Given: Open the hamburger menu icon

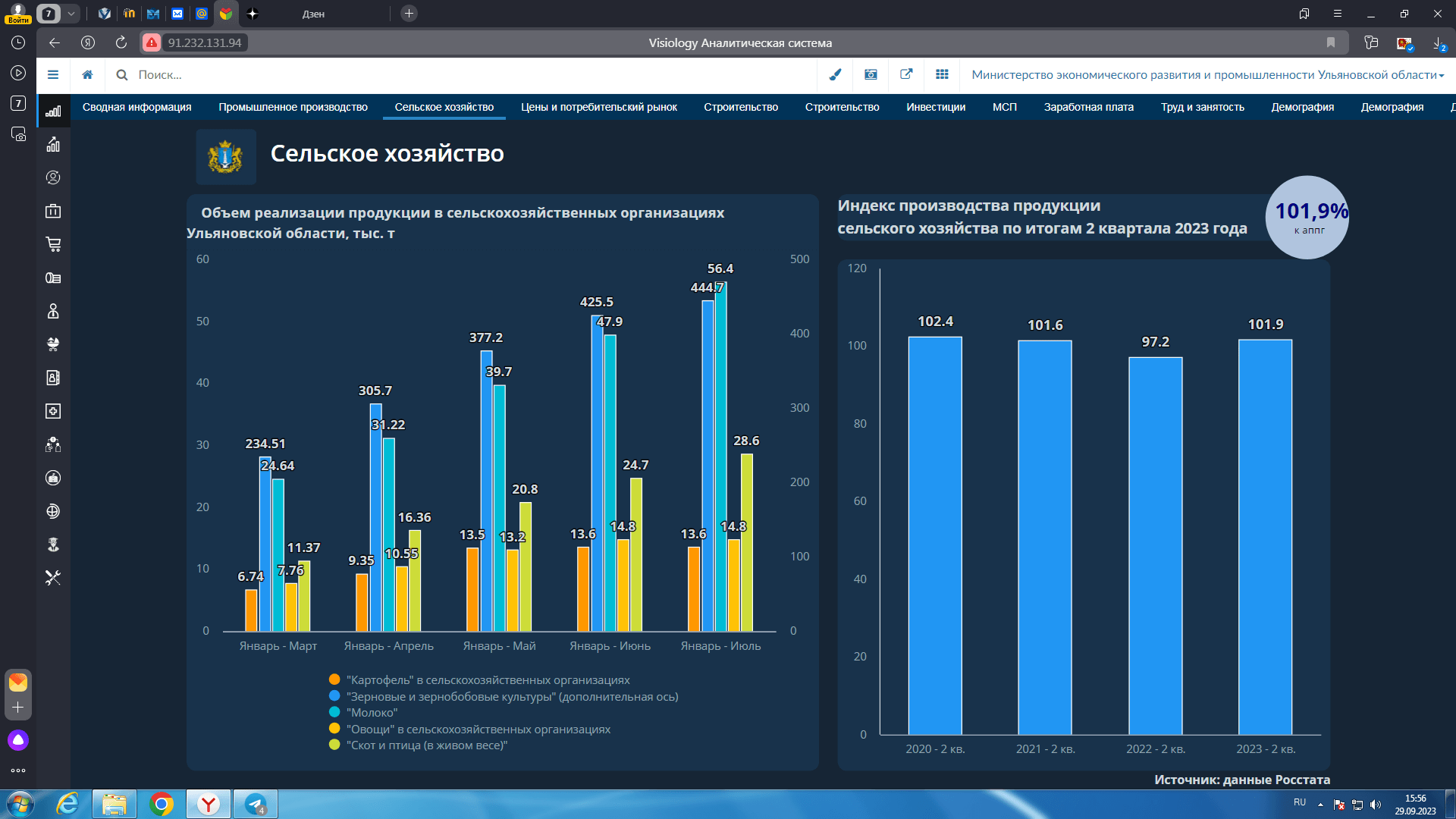Looking at the screenshot, I should (53, 74).
